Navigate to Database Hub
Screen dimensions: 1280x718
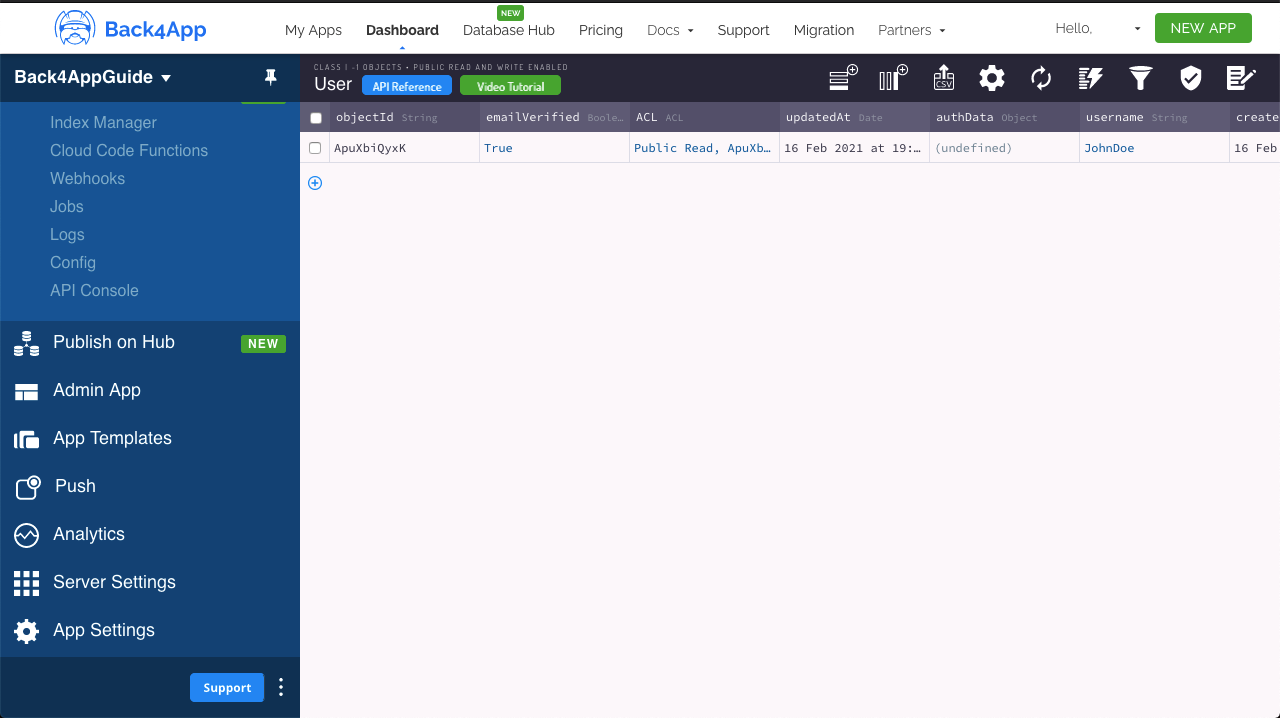click(509, 30)
